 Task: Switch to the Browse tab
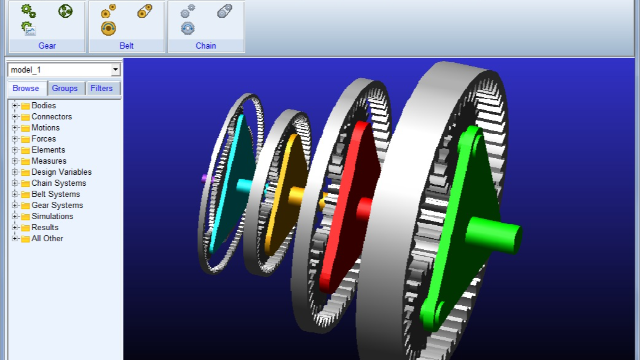pos(26,88)
